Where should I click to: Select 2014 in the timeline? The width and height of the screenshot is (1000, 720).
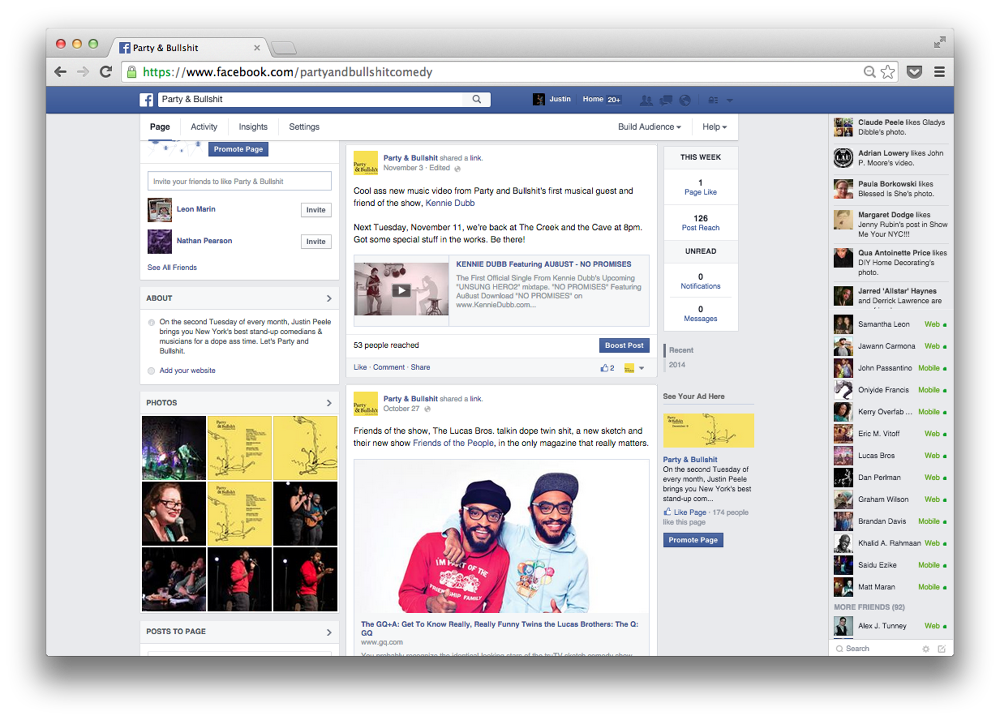pos(677,365)
